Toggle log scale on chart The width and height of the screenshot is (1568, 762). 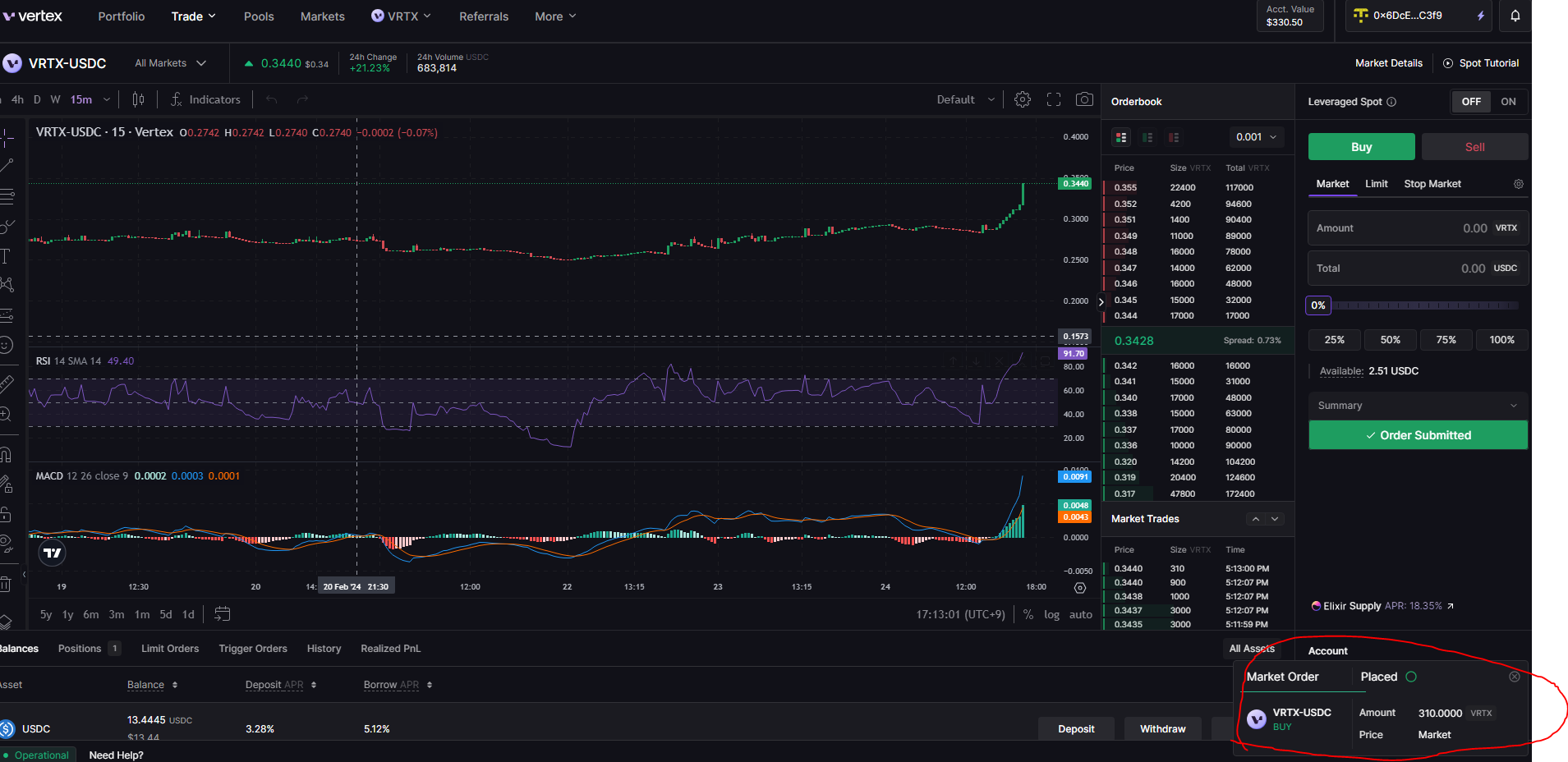pyautogui.click(x=1051, y=614)
